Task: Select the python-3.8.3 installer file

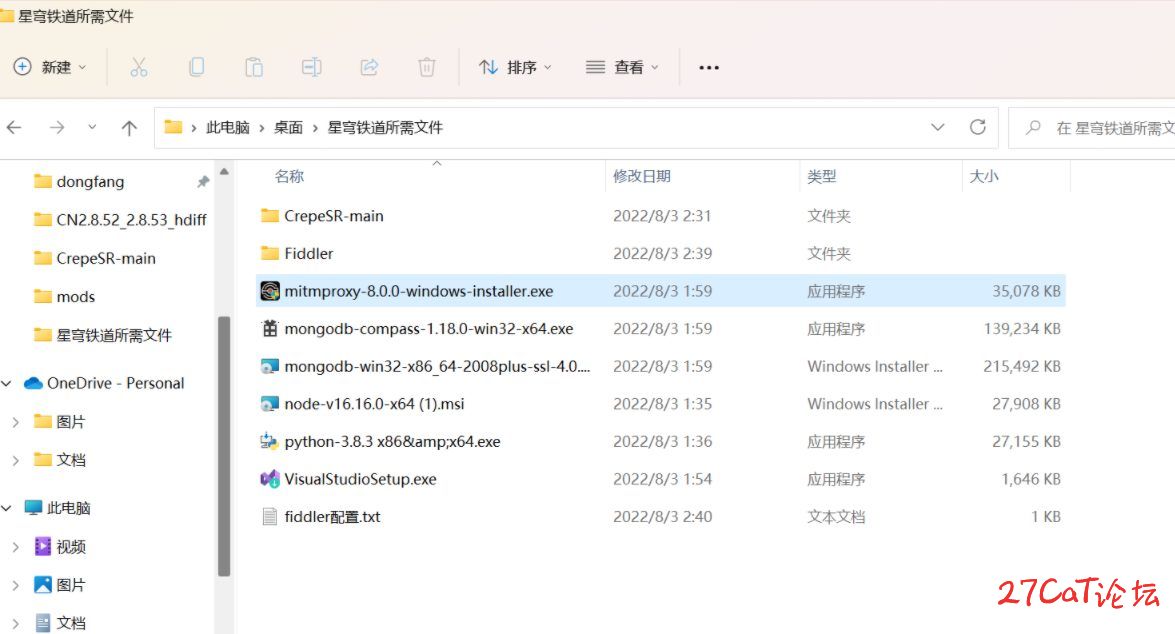Action: (x=660, y=441)
